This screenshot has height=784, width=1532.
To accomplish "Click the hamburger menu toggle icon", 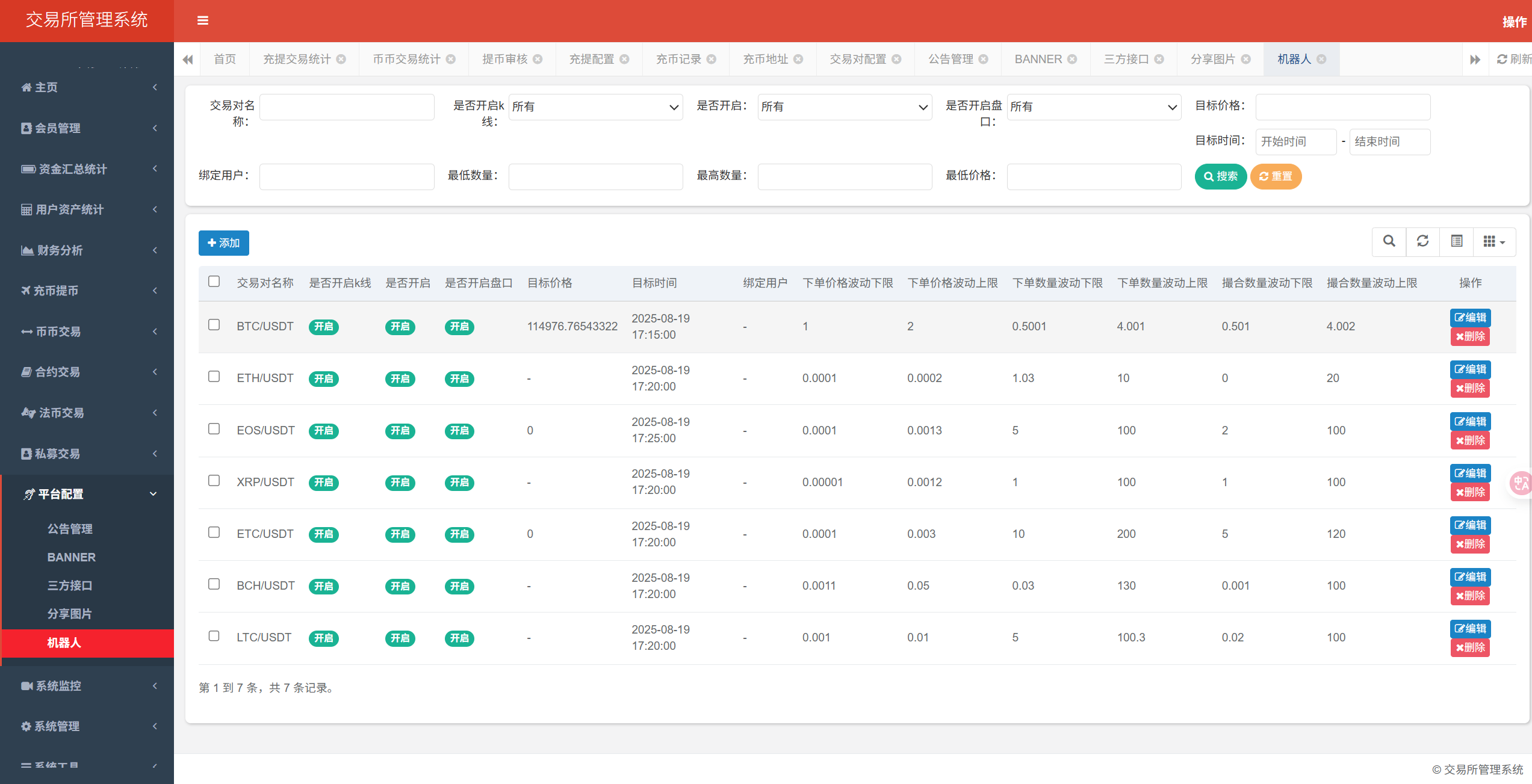I will tap(203, 20).
